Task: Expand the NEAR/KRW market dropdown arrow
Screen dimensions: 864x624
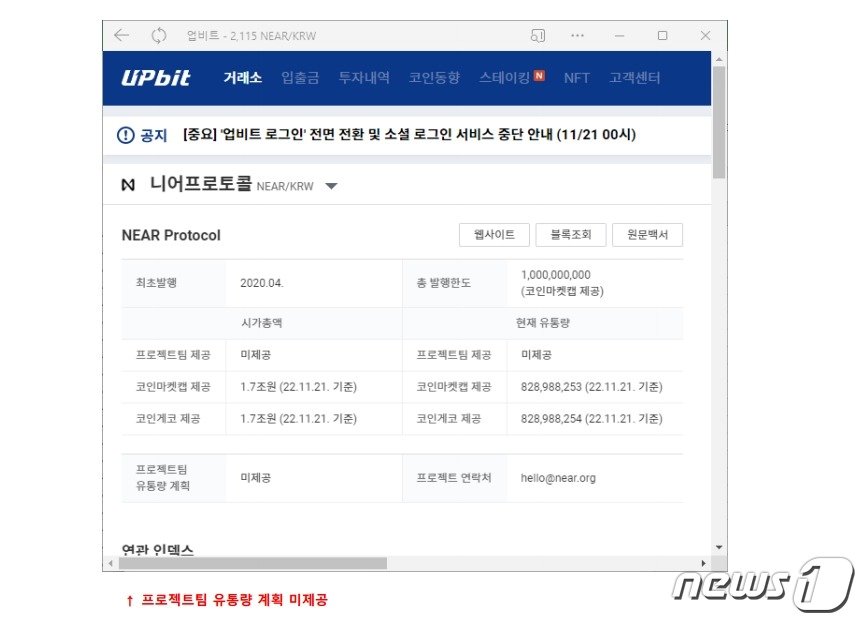Action: click(x=331, y=186)
